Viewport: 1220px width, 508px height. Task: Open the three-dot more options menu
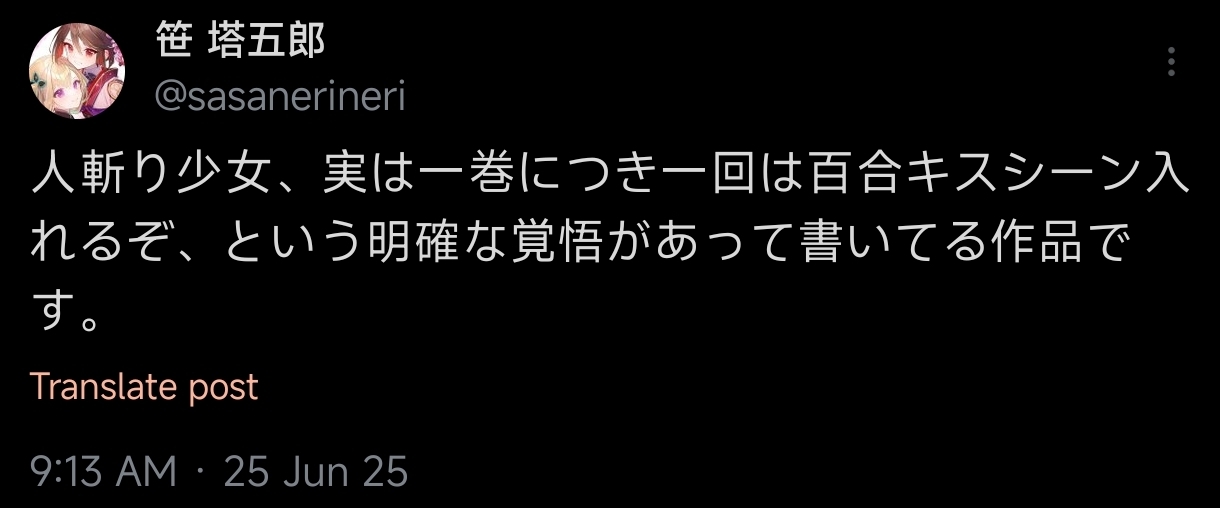[1171, 62]
